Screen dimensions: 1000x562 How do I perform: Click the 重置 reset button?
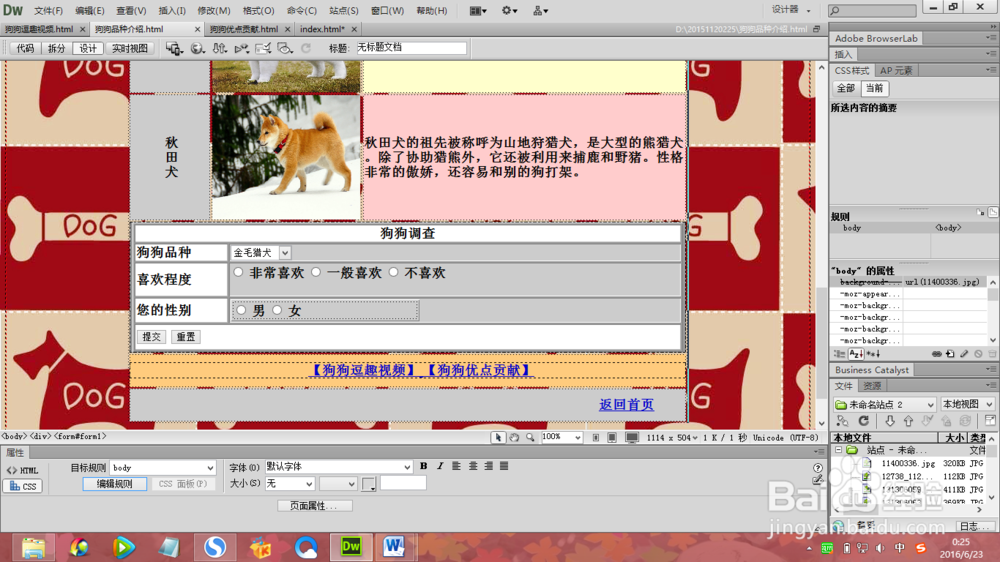click(186, 337)
